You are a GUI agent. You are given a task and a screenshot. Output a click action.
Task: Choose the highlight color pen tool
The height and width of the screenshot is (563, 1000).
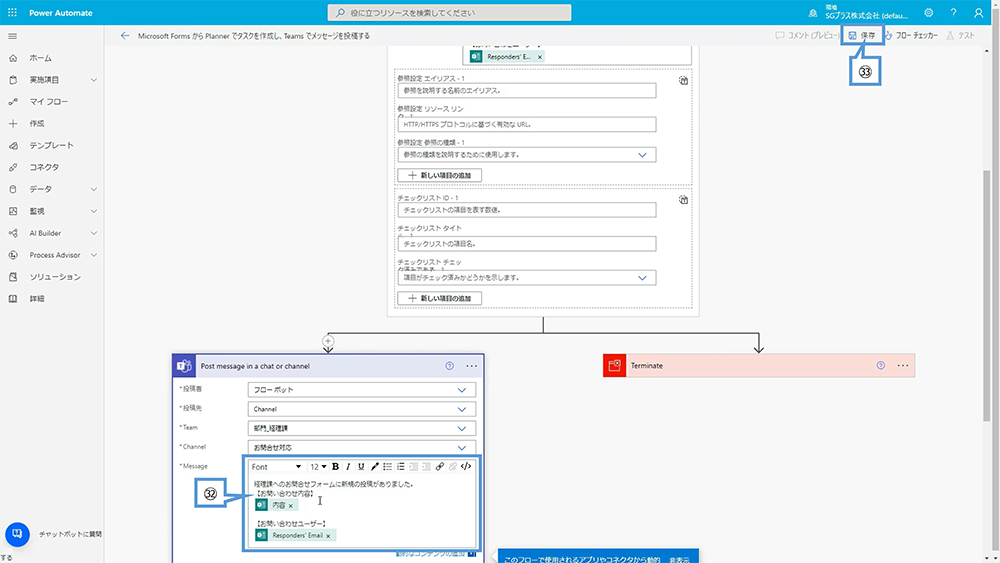point(374,467)
